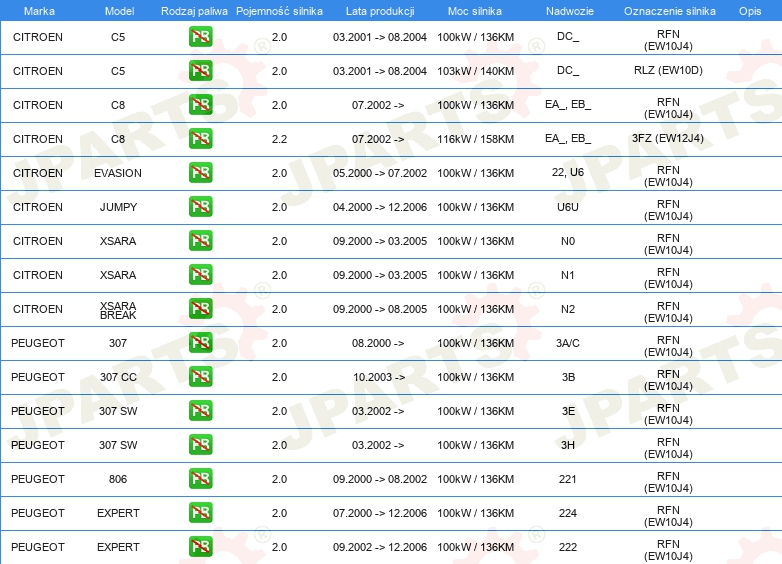Click production date 08.2000 ->

tap(378, 343)
